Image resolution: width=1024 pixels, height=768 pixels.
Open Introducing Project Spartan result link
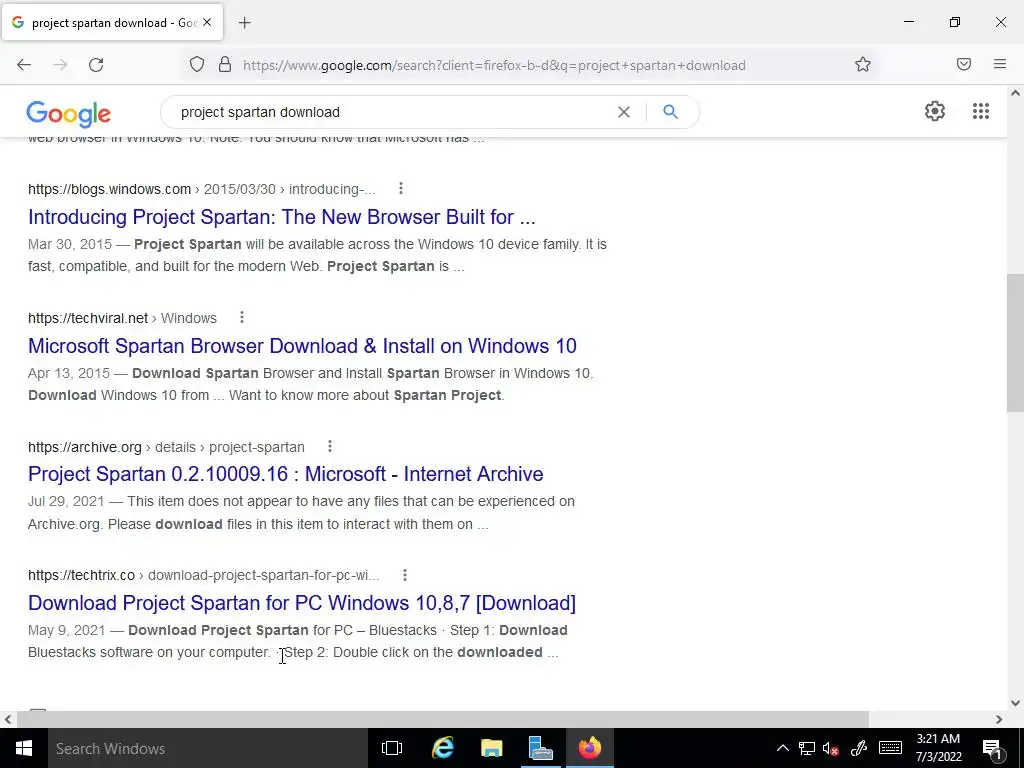tap(281, 217)
